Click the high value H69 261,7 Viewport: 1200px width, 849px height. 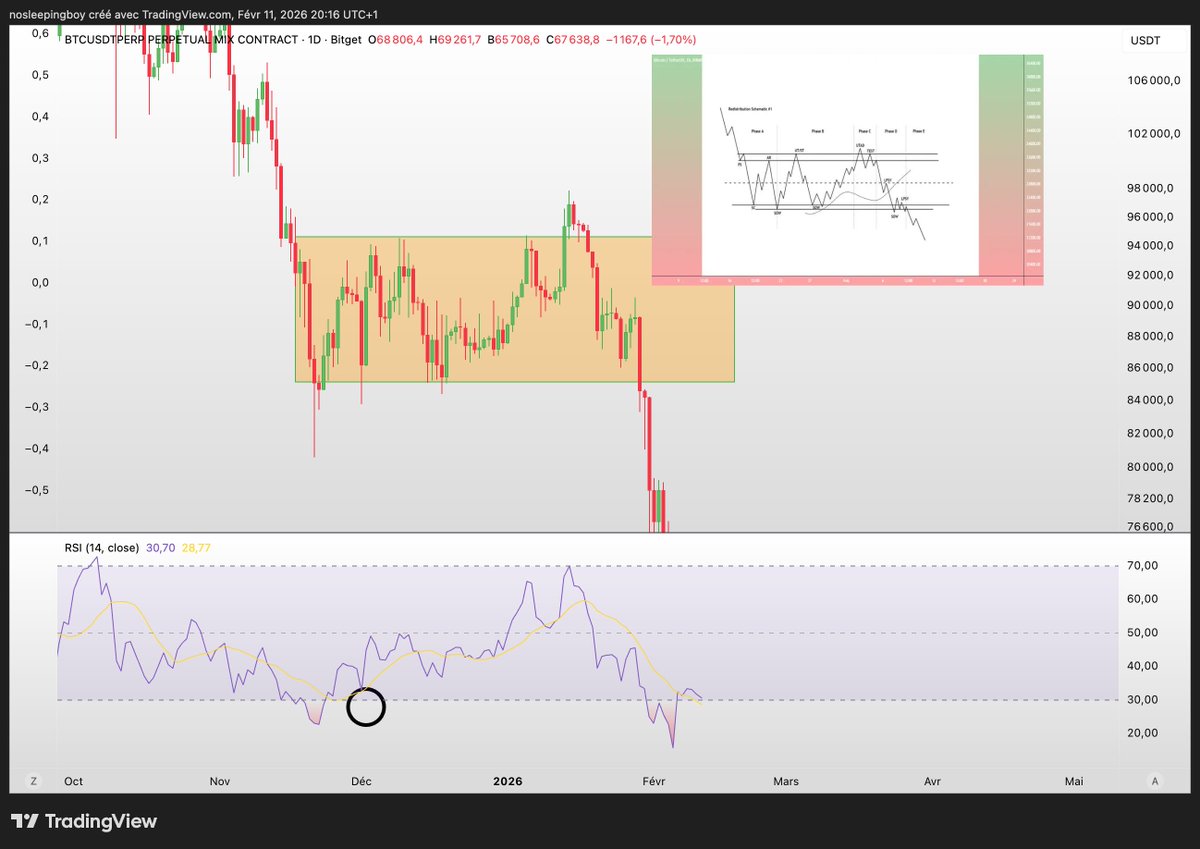tap(456, 39)
